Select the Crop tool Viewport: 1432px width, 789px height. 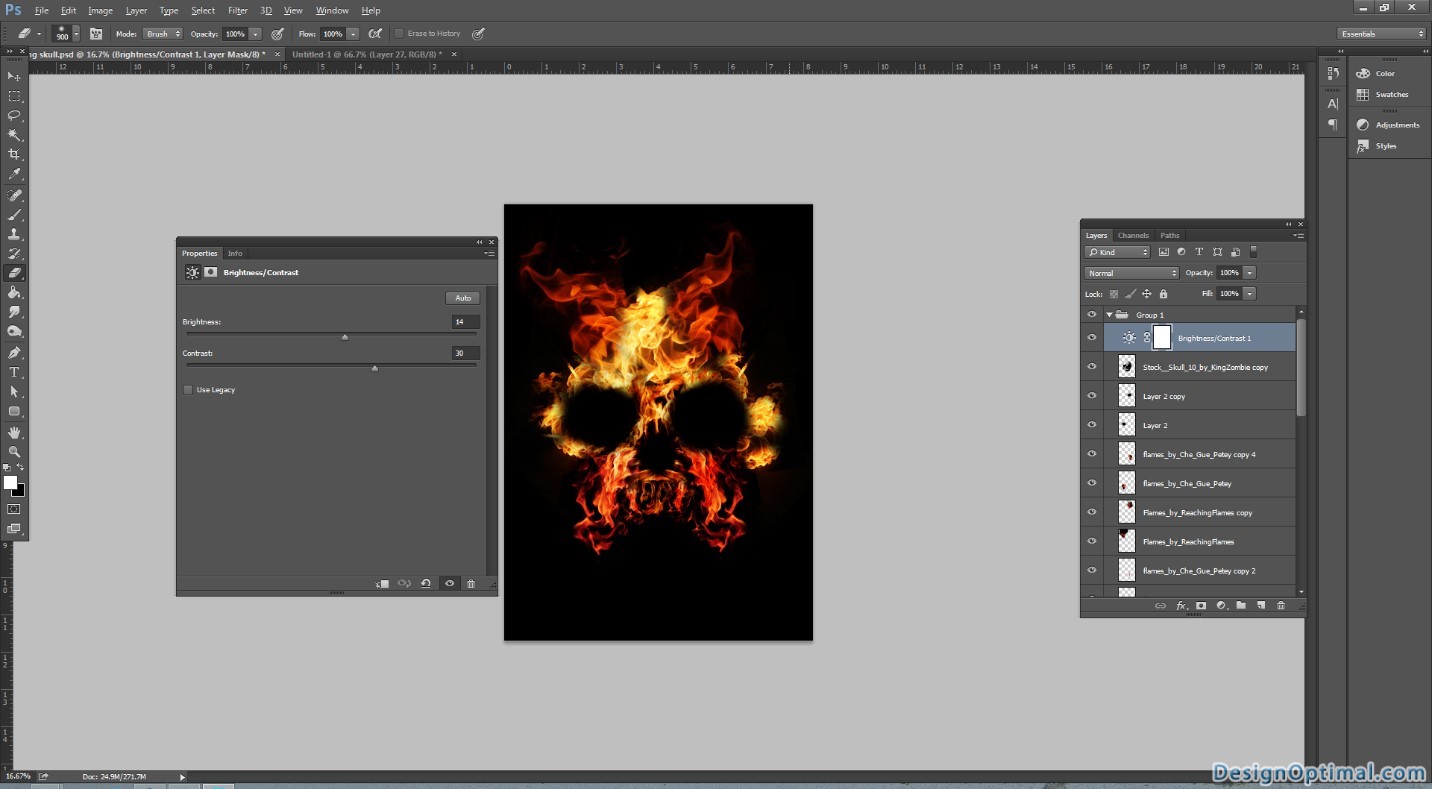(x=14, y=155)
